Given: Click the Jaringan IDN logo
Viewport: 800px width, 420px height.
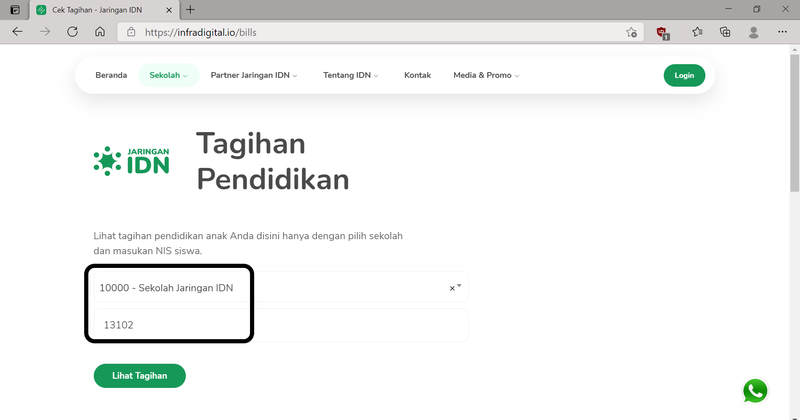Looking at the screenshot, I should click(132, 161).
